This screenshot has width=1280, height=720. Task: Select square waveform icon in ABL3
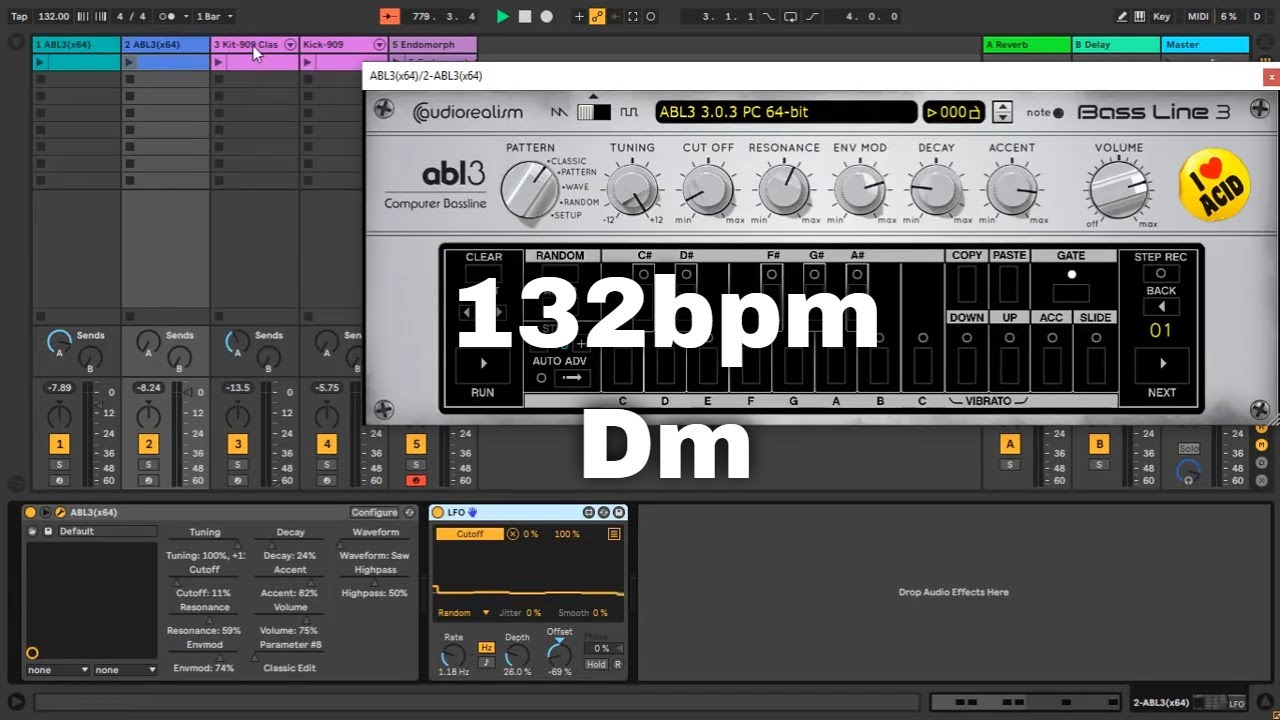(629, 112)
